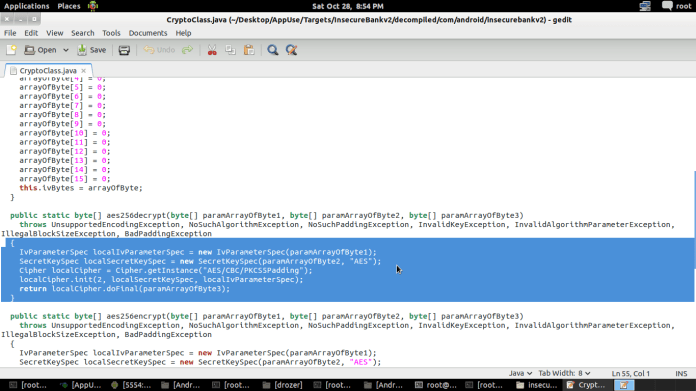Click the vertical scrollbar of editor
This screenshot has width=696, height=391.
pyautogui.click(x=694, y=220)
